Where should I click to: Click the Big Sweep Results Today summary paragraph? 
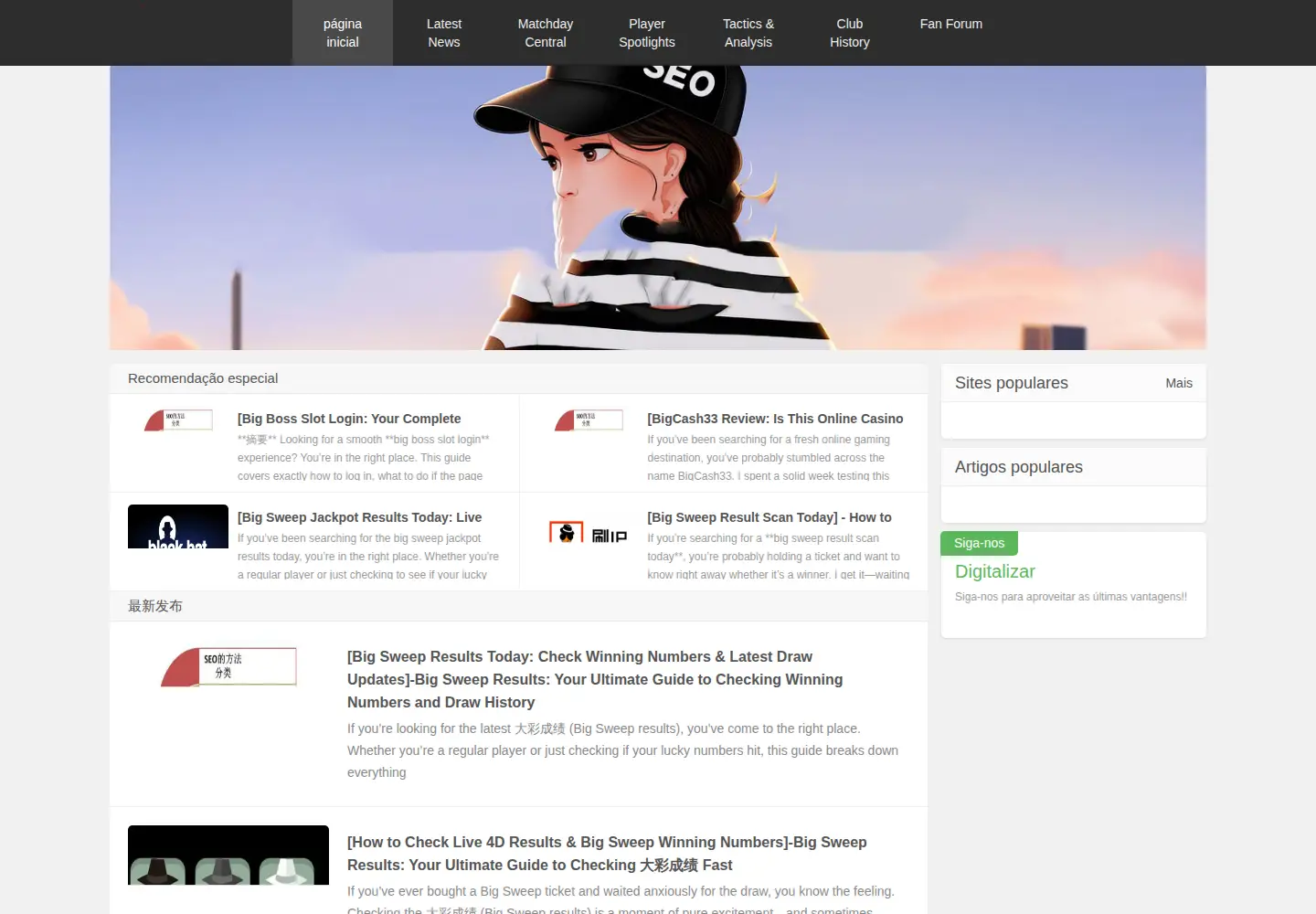coord(622,750)
